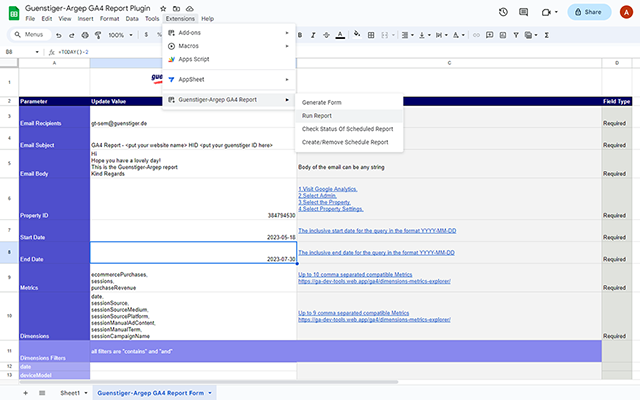Click the Share button
Screen dimensions: 640x400
pos(589,12)
